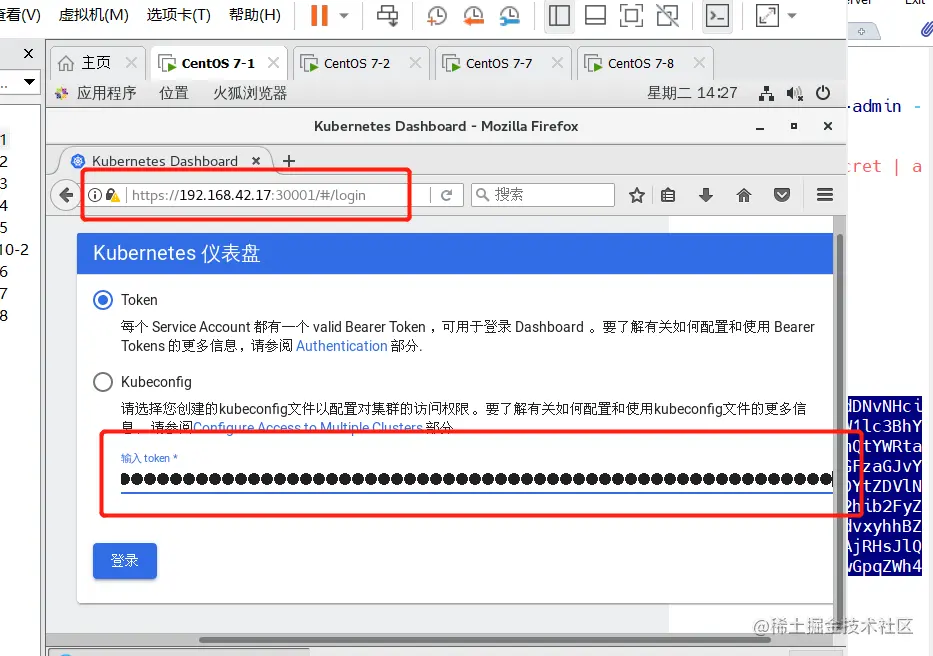Viewport: 933px width, 656px height.
Task: Click the horizontal scrollbar at window bottom
Action: tap(485, 640)
